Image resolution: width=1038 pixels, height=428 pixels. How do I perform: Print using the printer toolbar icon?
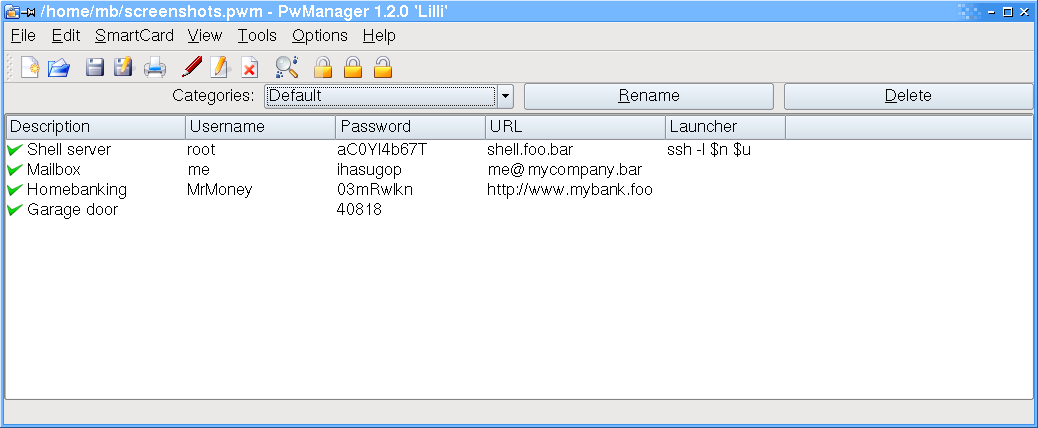pyautogui.click(x=155, y=67)
